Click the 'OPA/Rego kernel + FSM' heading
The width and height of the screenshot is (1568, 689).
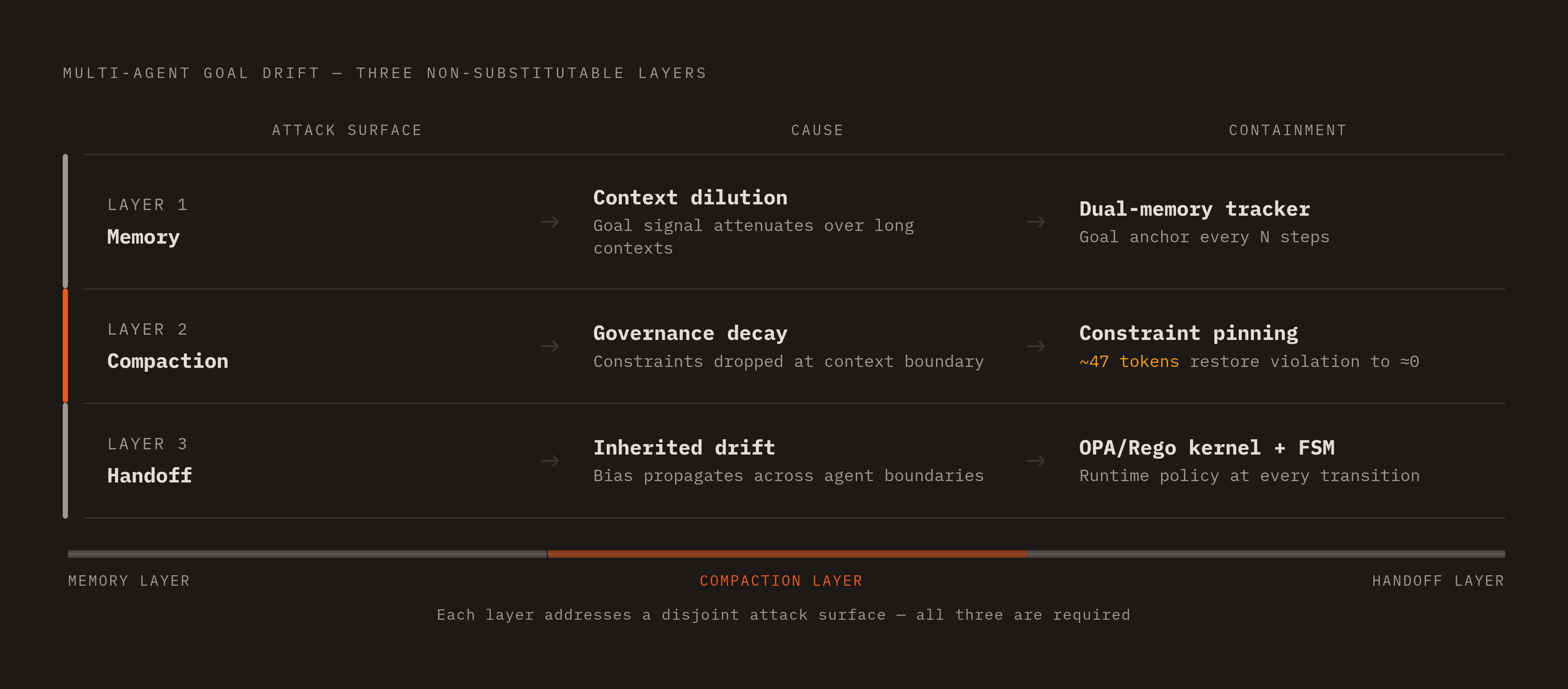click(1206, 448)
